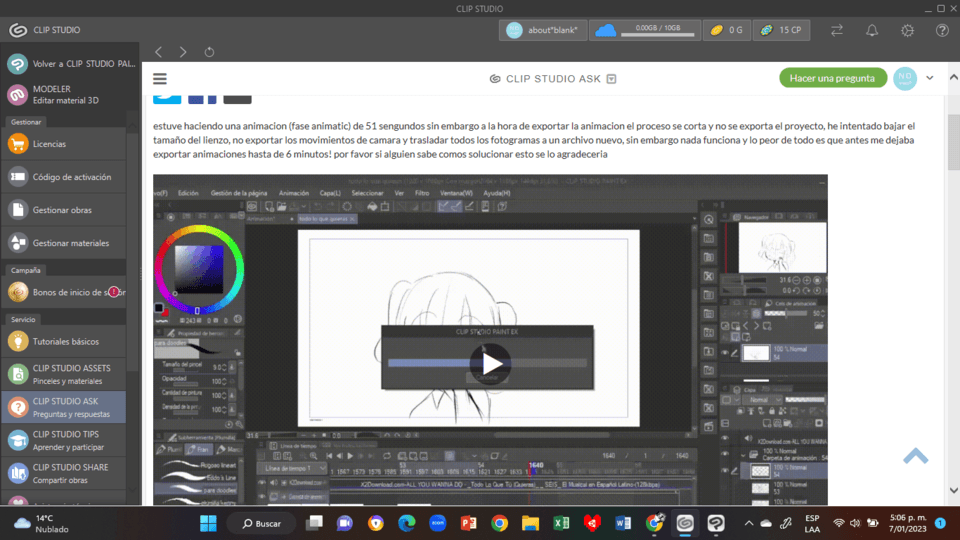Open Zoom from the taskbar
Screen dimensions: 960x540
tap(438, 523)
